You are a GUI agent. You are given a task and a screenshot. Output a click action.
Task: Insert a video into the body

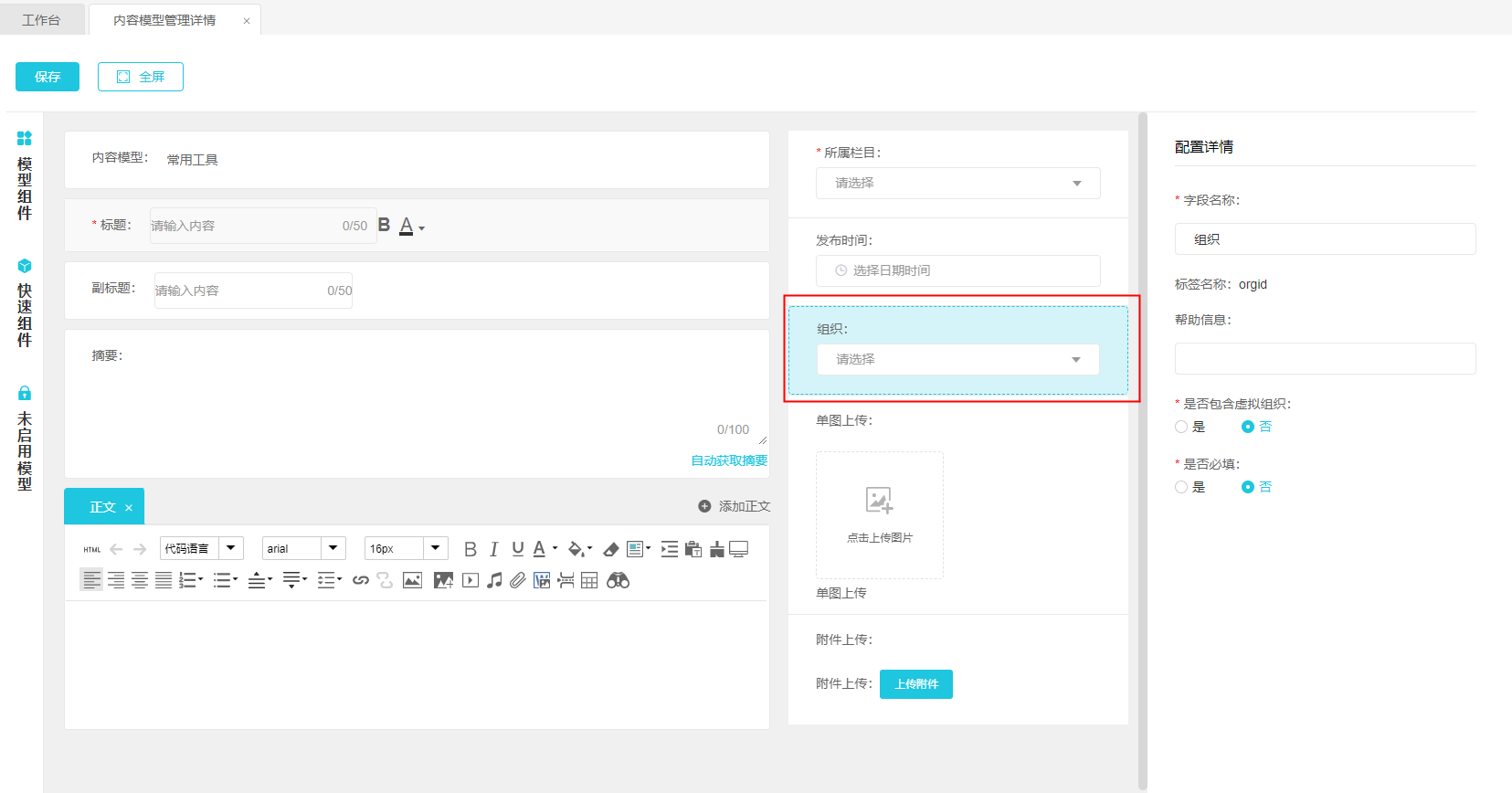[471, 580]
